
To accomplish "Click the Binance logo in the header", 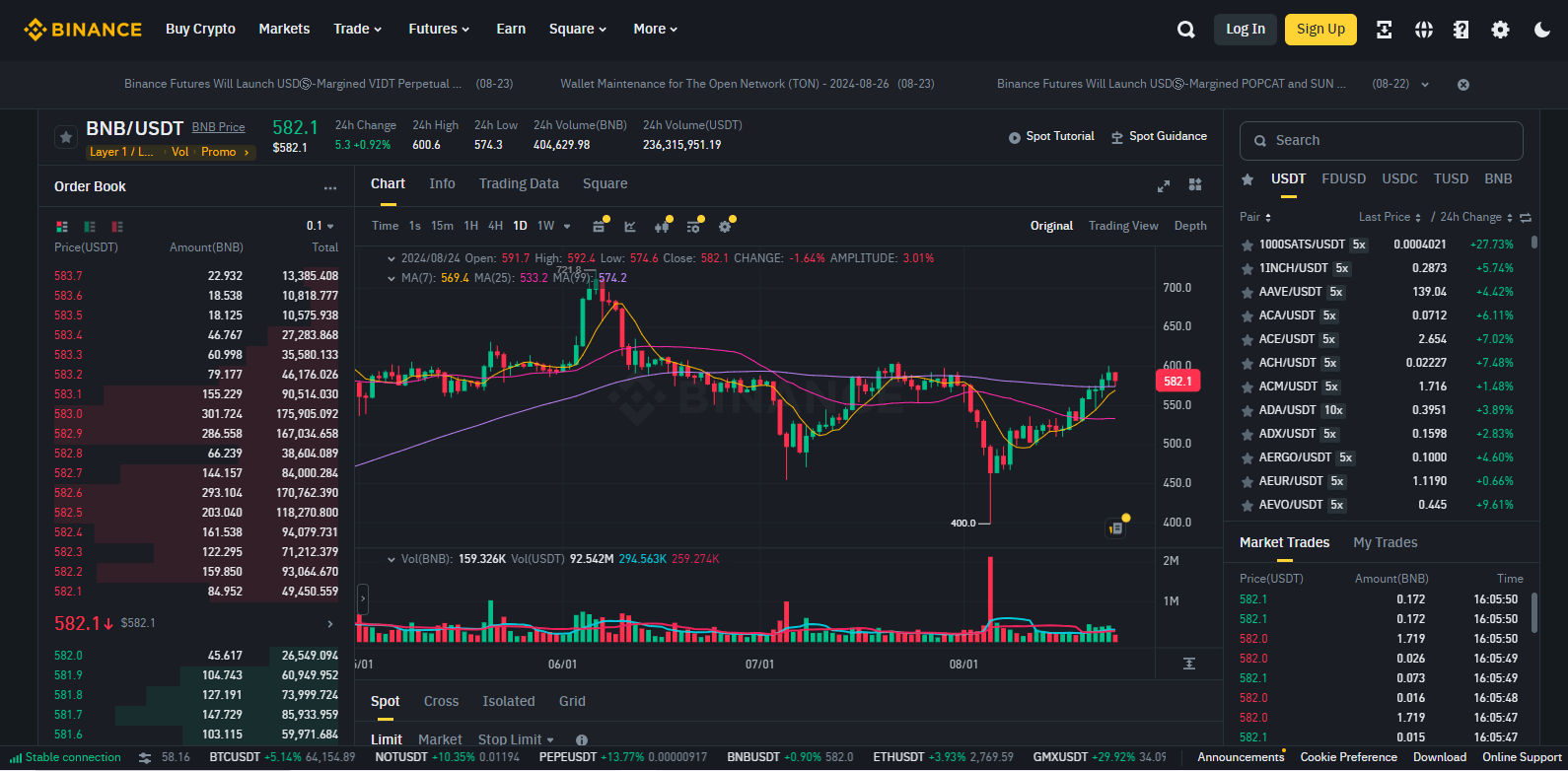I will (x=83, y=30).
